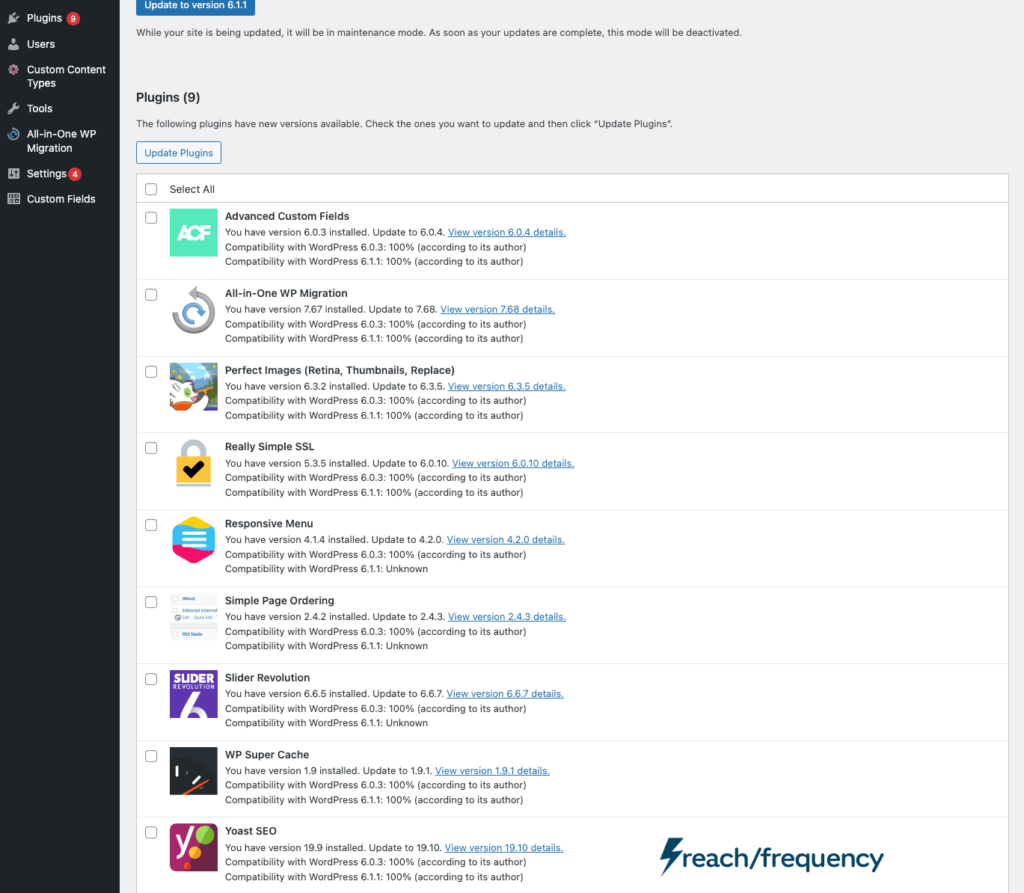Click 'Perfect Images (Retina, Thumbnails, Replace)' title
This screenshot has height=893, width=1024.
(x=340, y=370)
